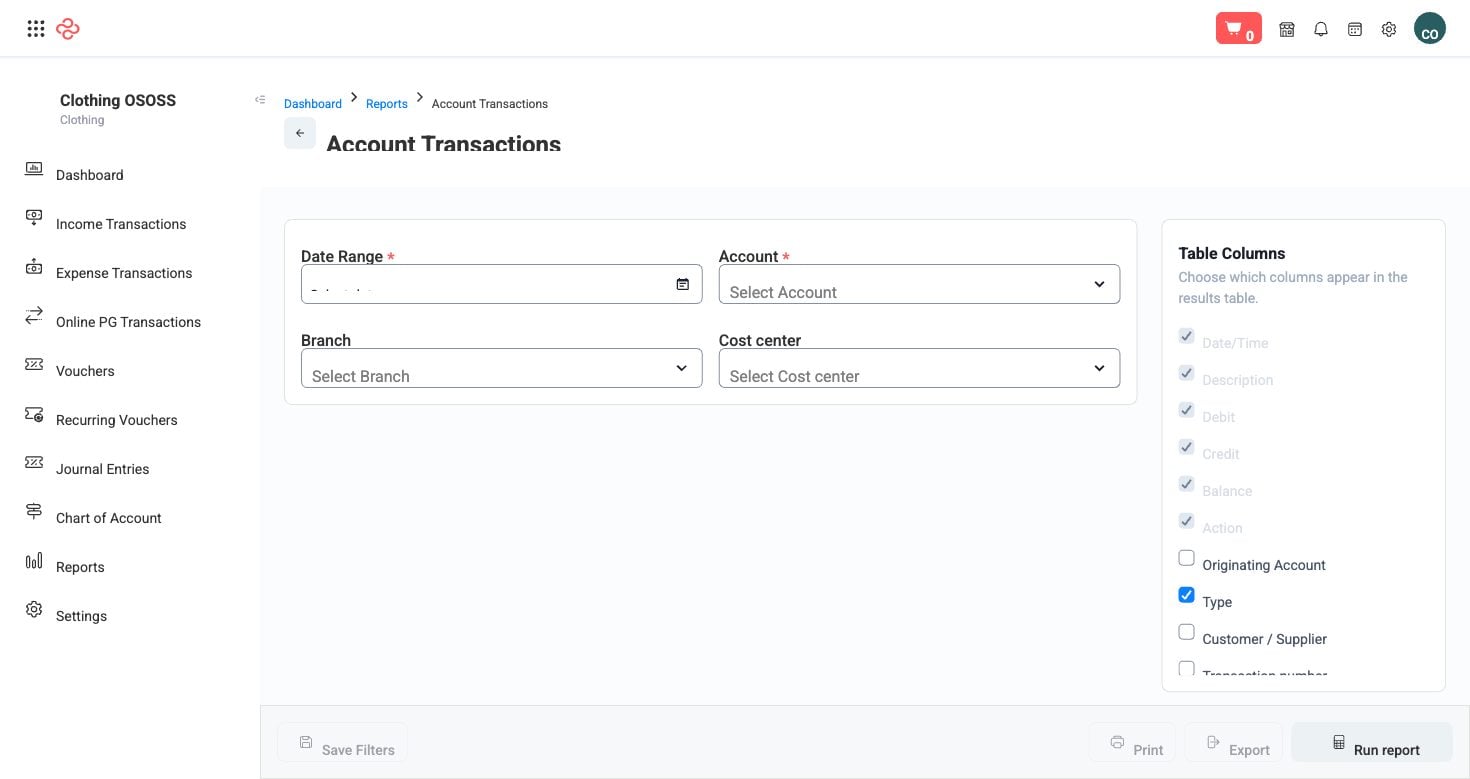Open the shopping cart icon
Viewport: 1470px width, 779px height.
pos(1238,29)
